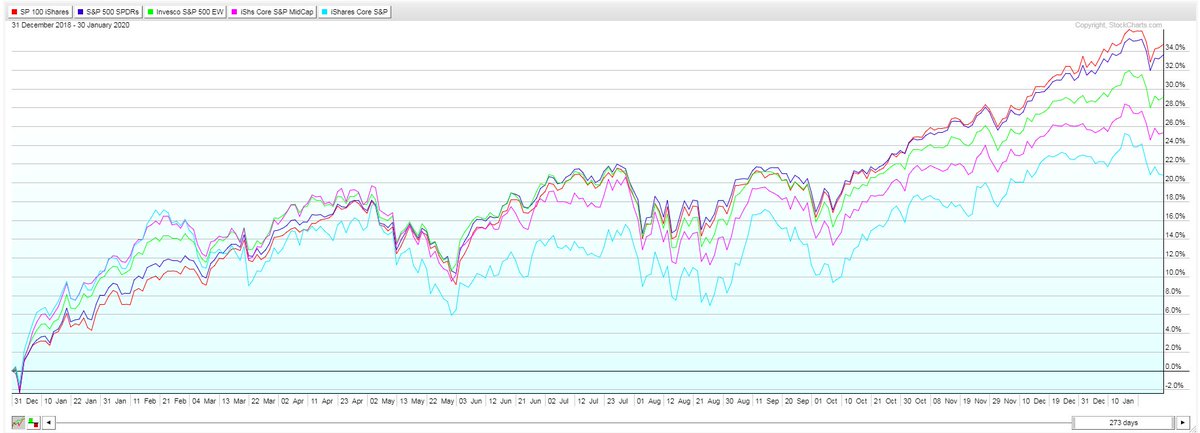Click the 34.0% y-axis label

tap(1174, 47)
